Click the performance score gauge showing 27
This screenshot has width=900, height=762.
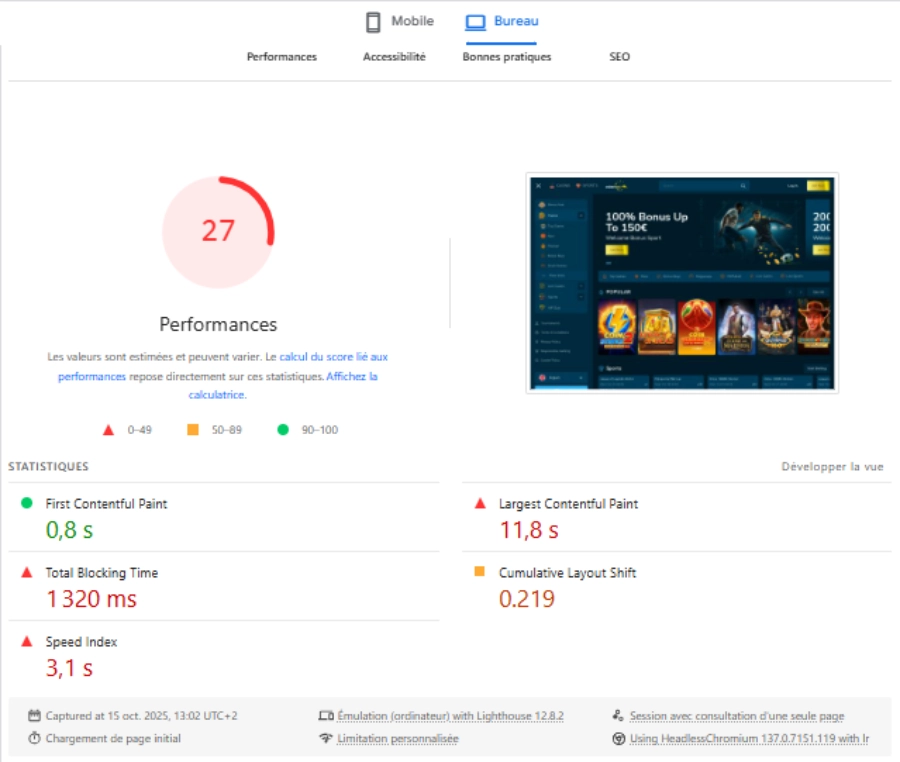218,231
